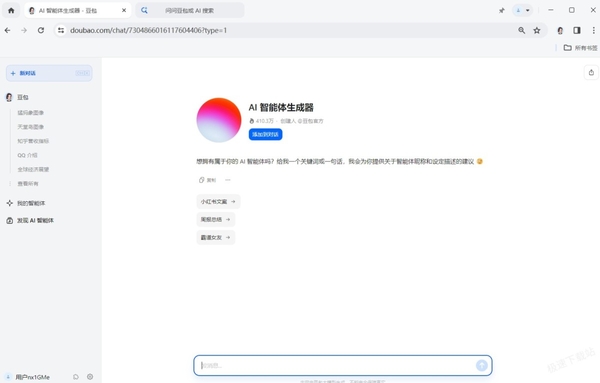Open the 全球经济展望 chat history item
The height and width of the screenshot is (383, 600).
pos(33,169)
